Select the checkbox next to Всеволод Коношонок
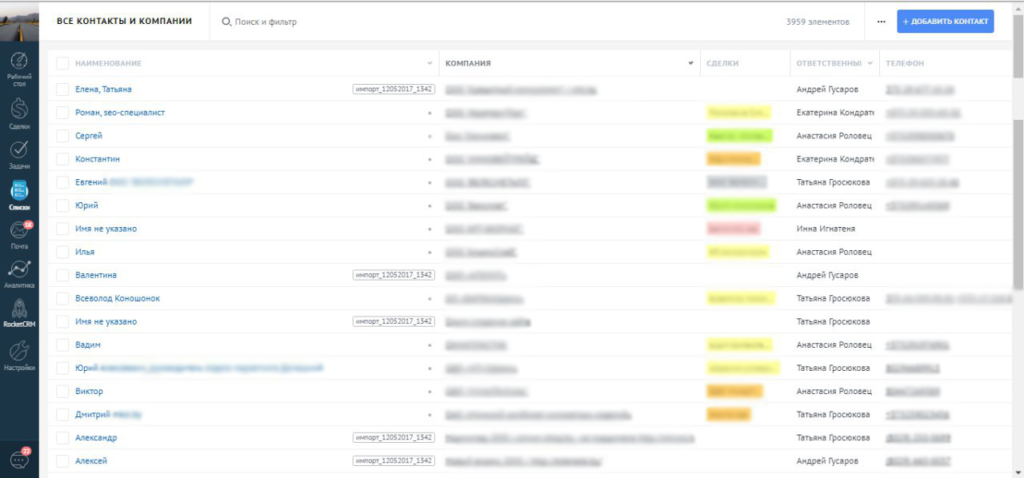This screenshot has width=1024, height=478. [x=63, y=298]
